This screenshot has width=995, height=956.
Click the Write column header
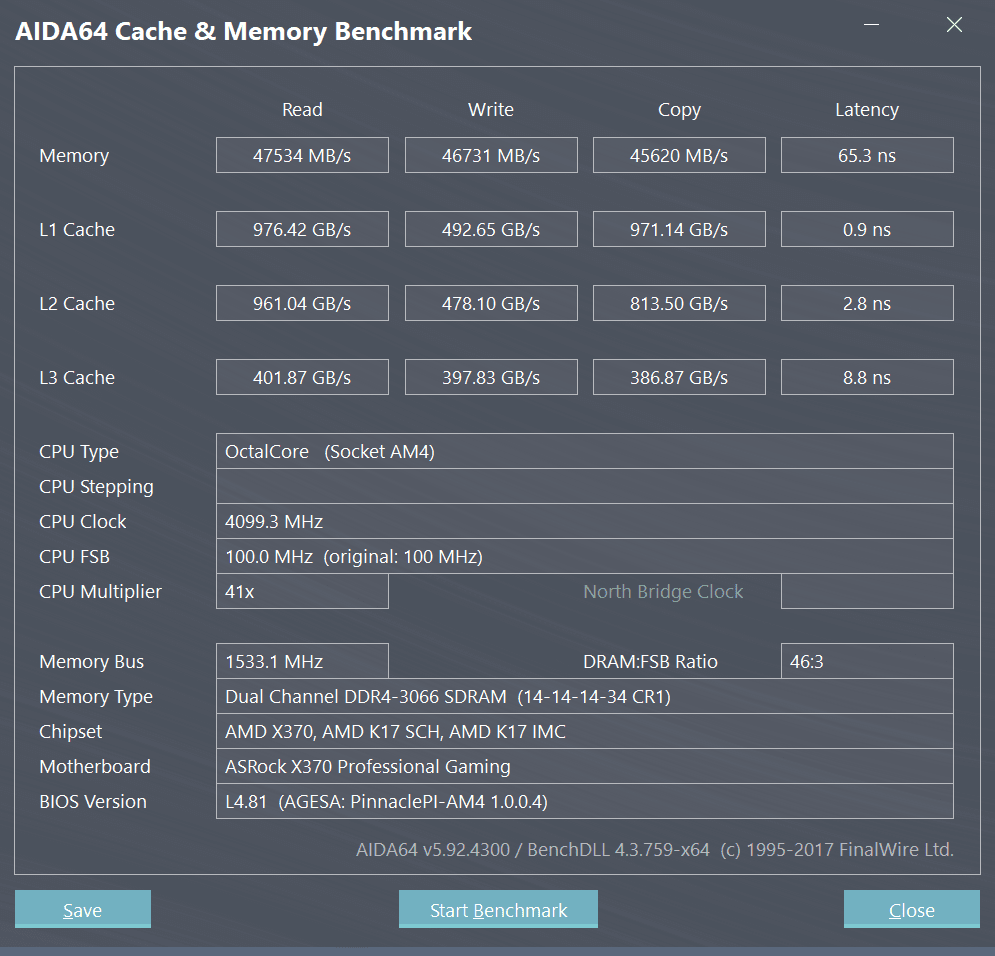coord(491,110)
